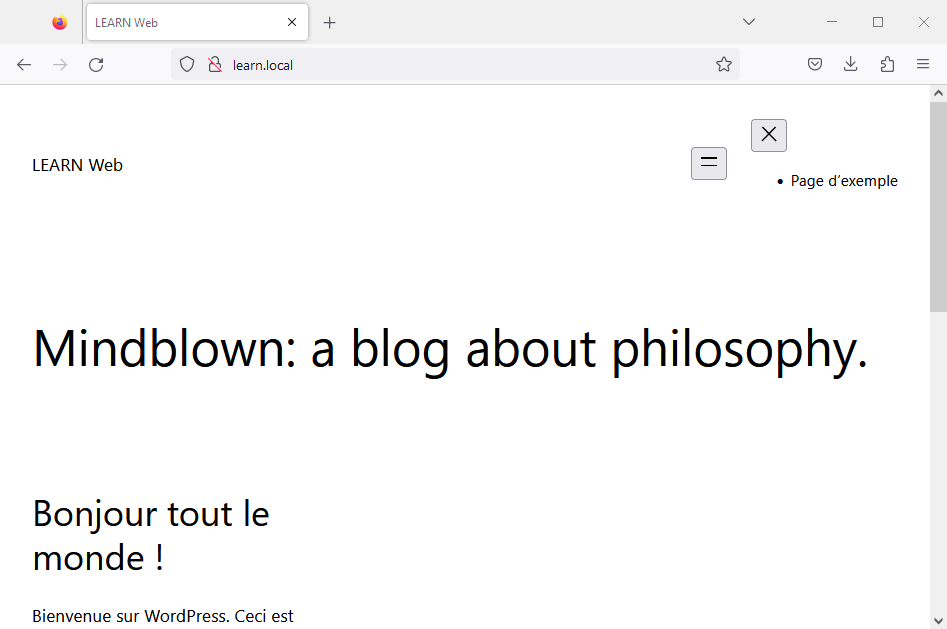Go to LEARN Web site title link
The width and height of the screenshot is (947, 629).
(x=77, y=165)
